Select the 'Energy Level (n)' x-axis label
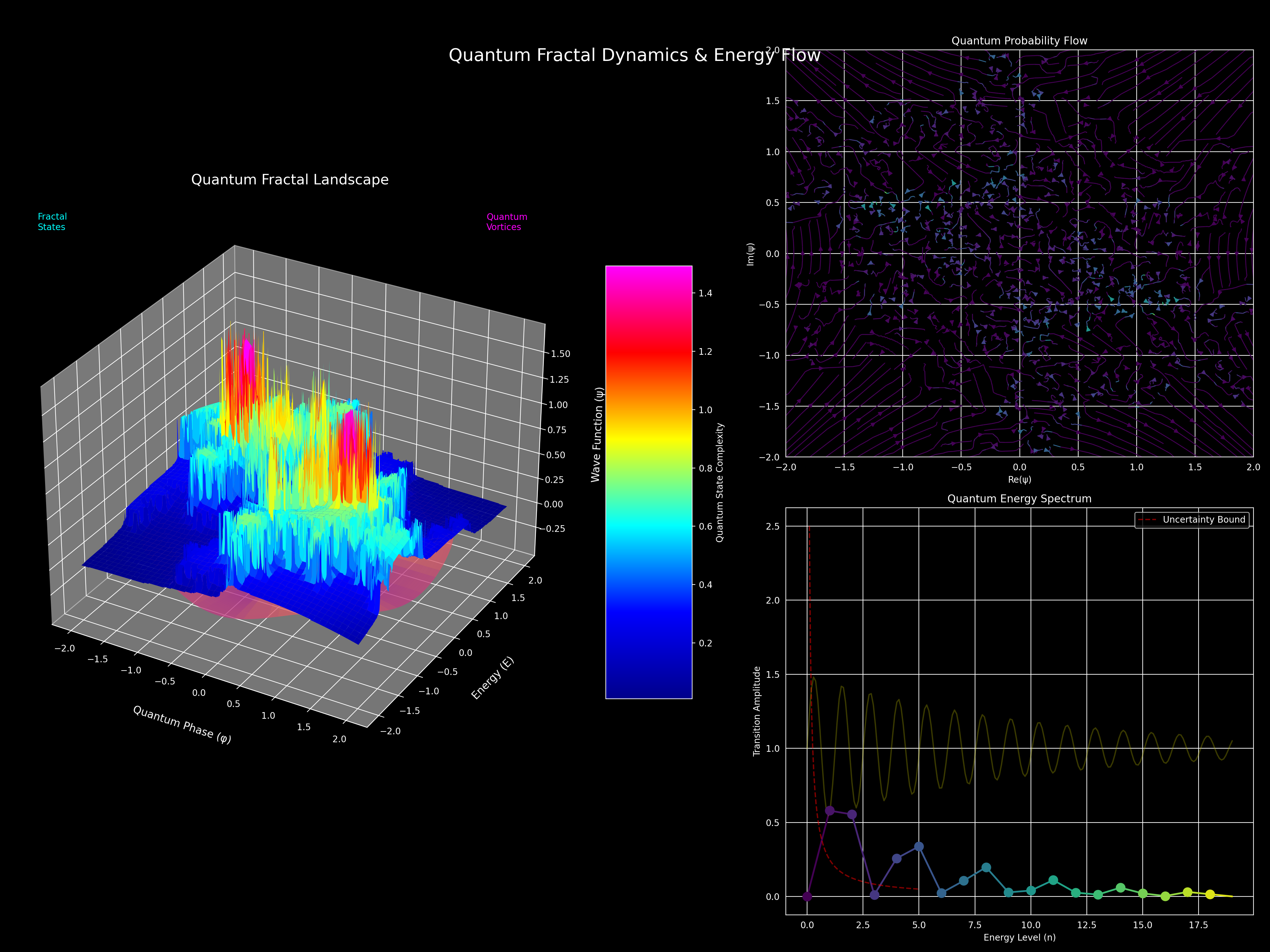The width and height of the screenshot is (1270, 952). click(x=1020, y=938)
